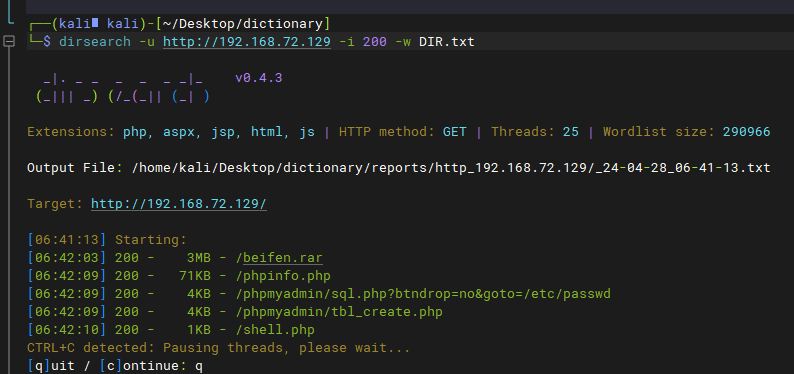This screenshot has height=374, width=794.
Task: Collapse the code block fold marker
Action: (x=9, y=41)
